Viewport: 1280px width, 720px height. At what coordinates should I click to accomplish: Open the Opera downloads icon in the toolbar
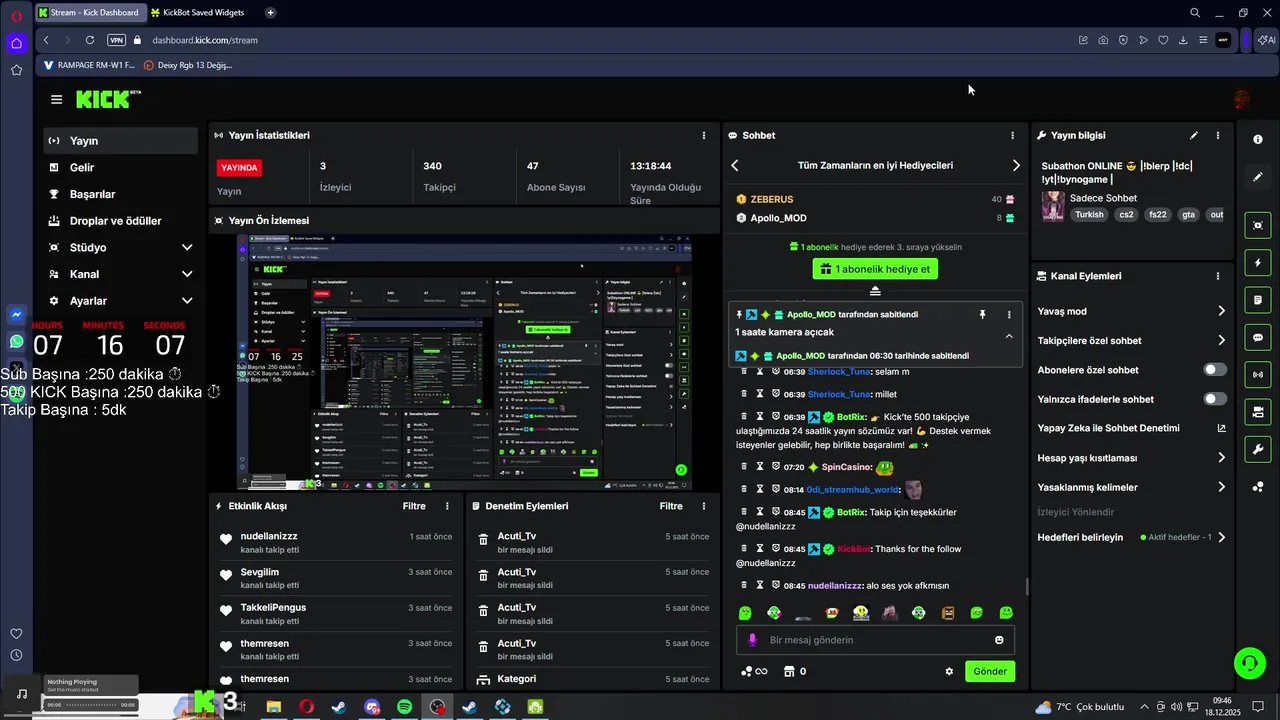pos(1183,40)
